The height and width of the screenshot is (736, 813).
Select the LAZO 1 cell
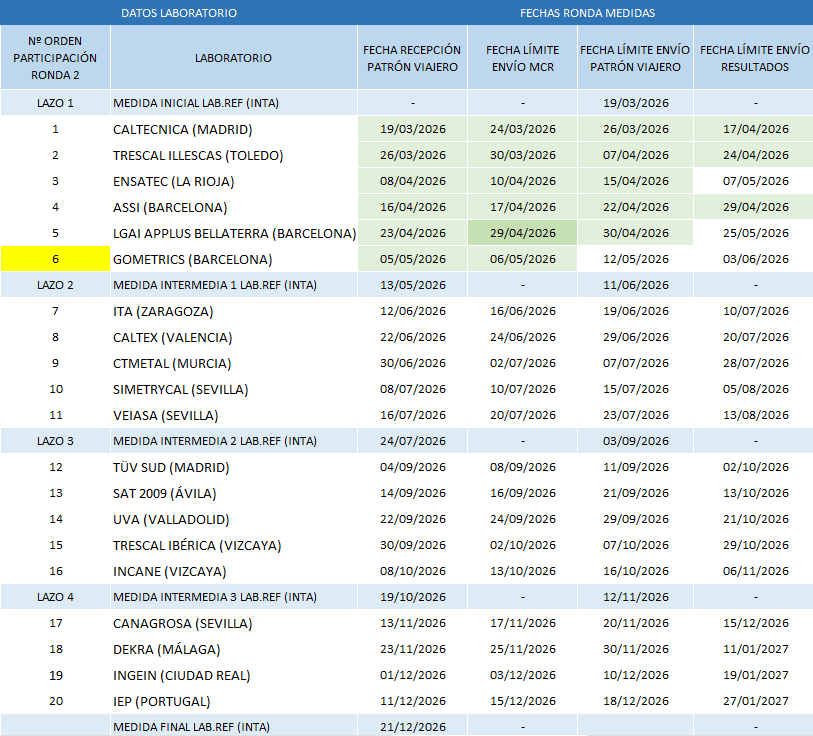pyautogui.click(x=55, y=103)
